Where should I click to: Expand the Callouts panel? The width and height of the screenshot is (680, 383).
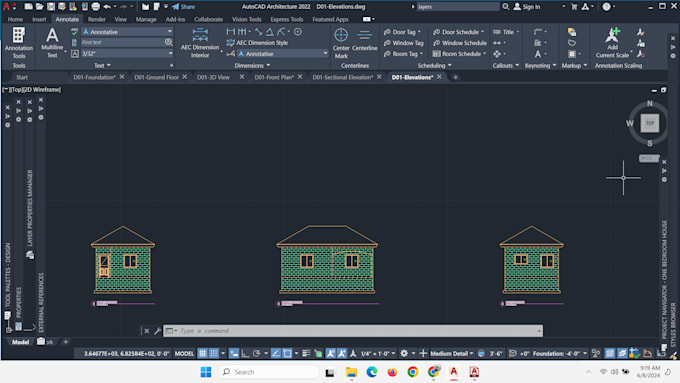pos(506,65)
